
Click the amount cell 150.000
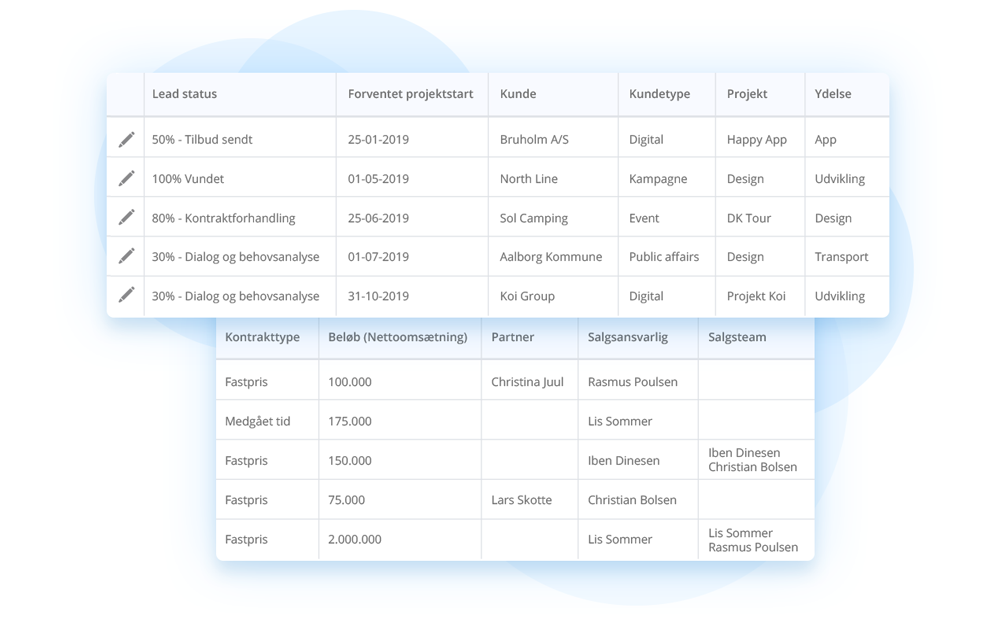[x=400, y=460]
